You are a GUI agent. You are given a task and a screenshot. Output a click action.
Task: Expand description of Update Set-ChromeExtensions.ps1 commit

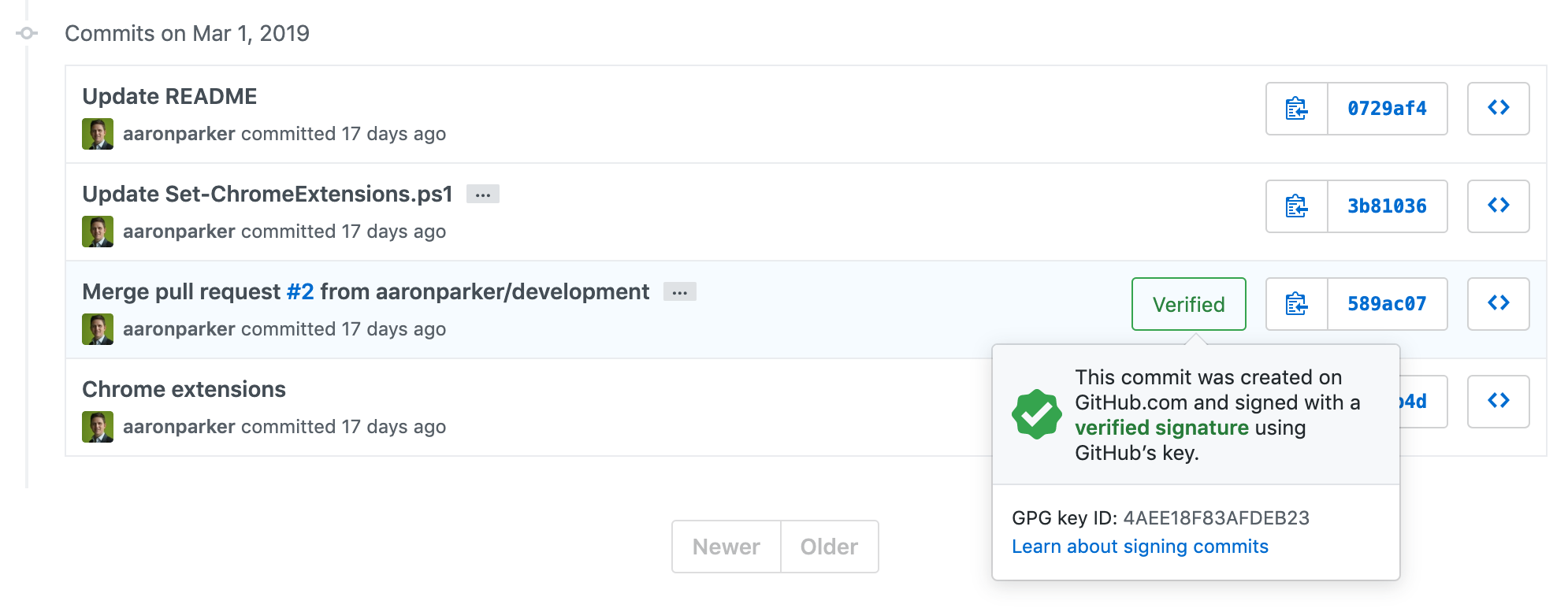[x=483, y=194]
